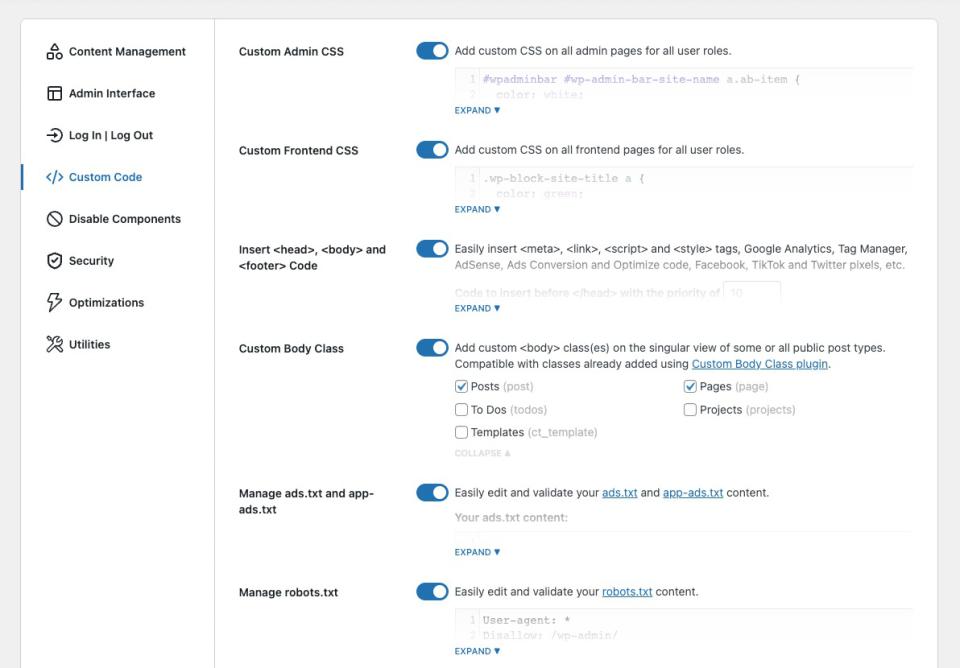The image size is (960, 668).
Task: Click the Custom Code brackets icon
Action: pos(55,177)
